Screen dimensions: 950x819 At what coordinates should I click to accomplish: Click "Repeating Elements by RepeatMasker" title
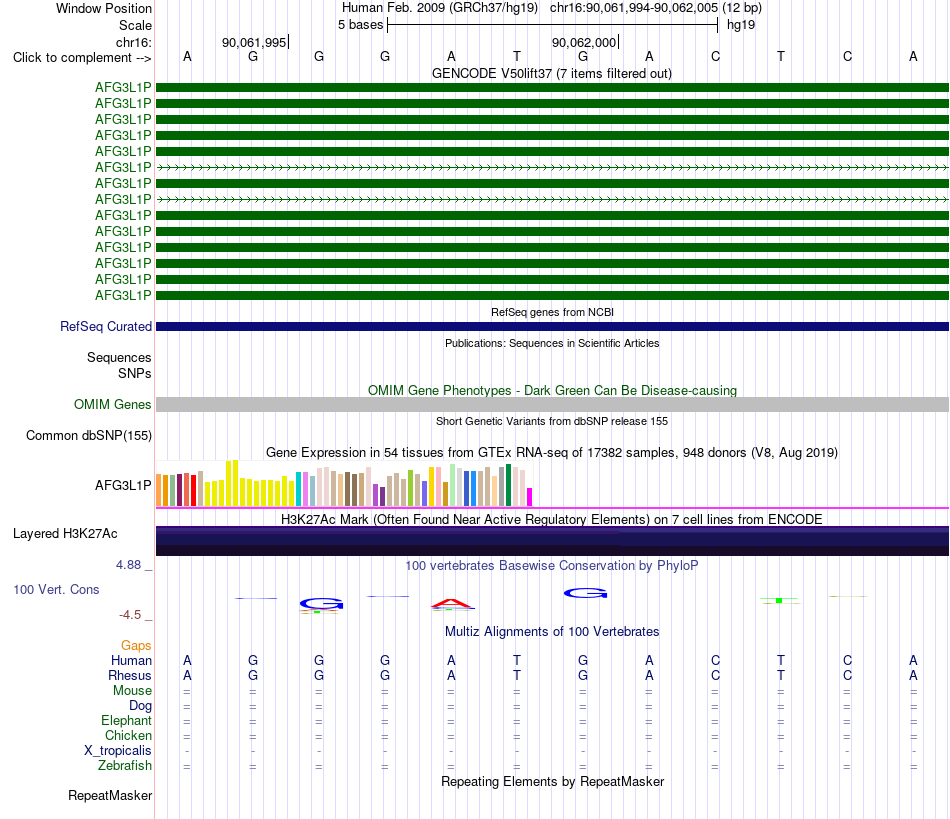tap(553, 781)
